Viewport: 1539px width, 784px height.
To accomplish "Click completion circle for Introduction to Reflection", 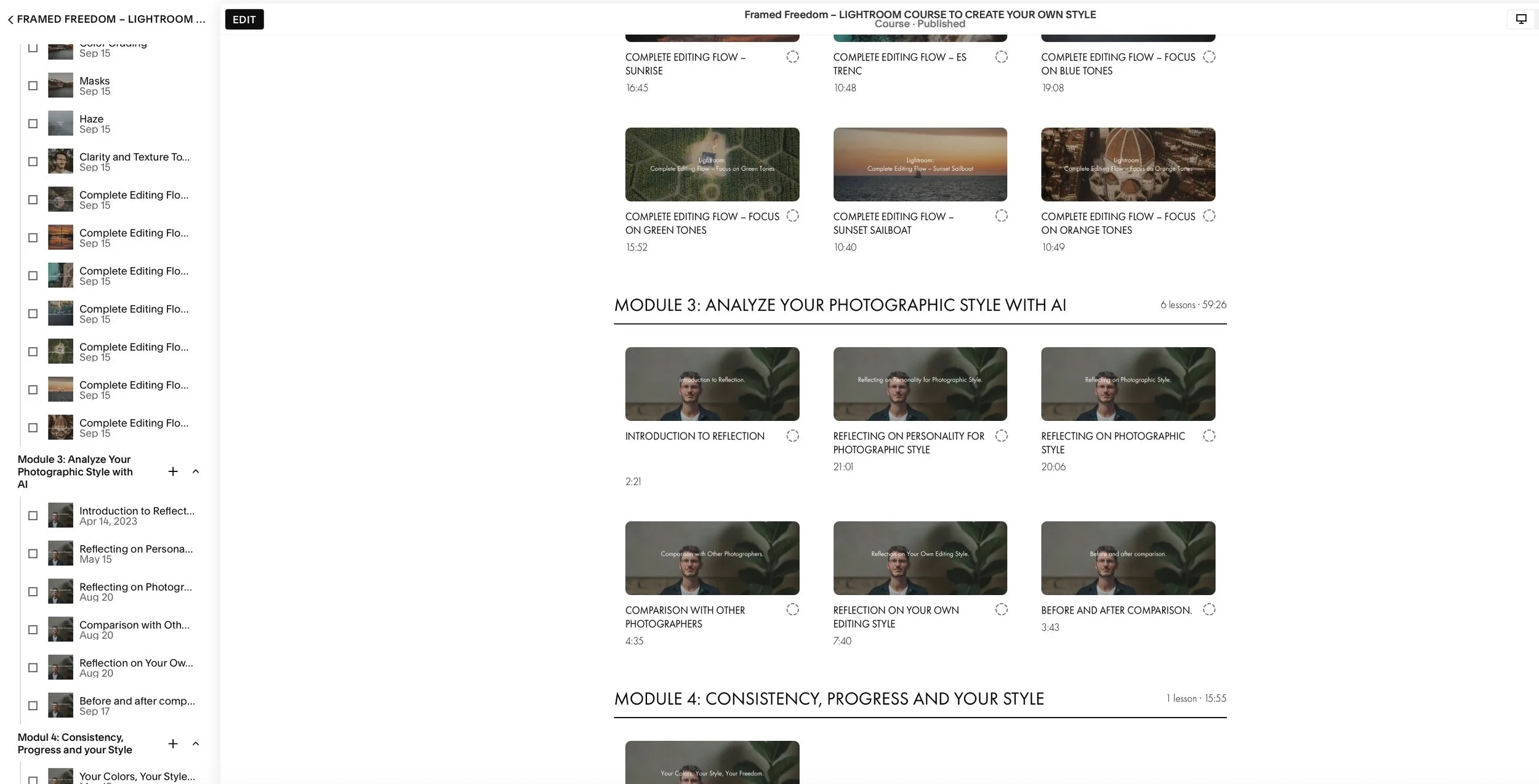I will point(792,436).
